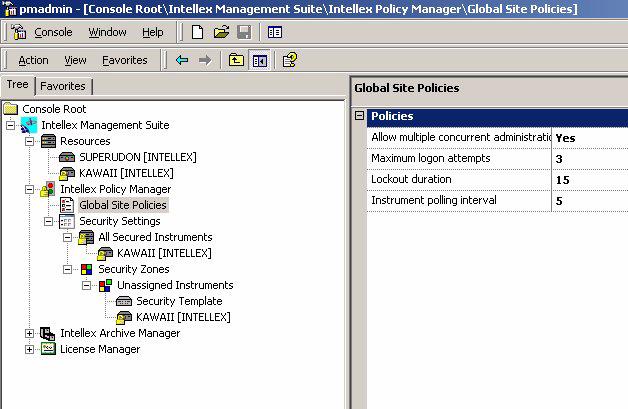
Task: Select Global Site Policies tree item
Action: [x=123, y=205]
